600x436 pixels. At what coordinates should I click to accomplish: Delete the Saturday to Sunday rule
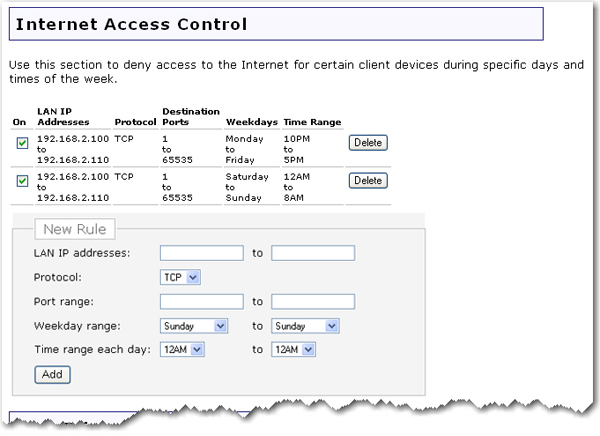(367, 181)
